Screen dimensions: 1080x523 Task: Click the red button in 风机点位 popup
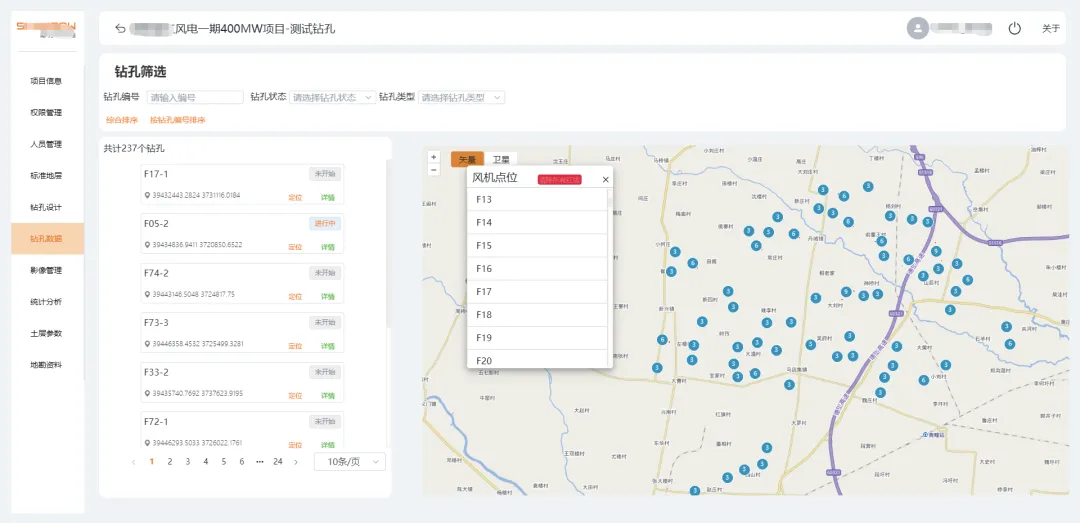pyautogui.click(x=559, y=179)
